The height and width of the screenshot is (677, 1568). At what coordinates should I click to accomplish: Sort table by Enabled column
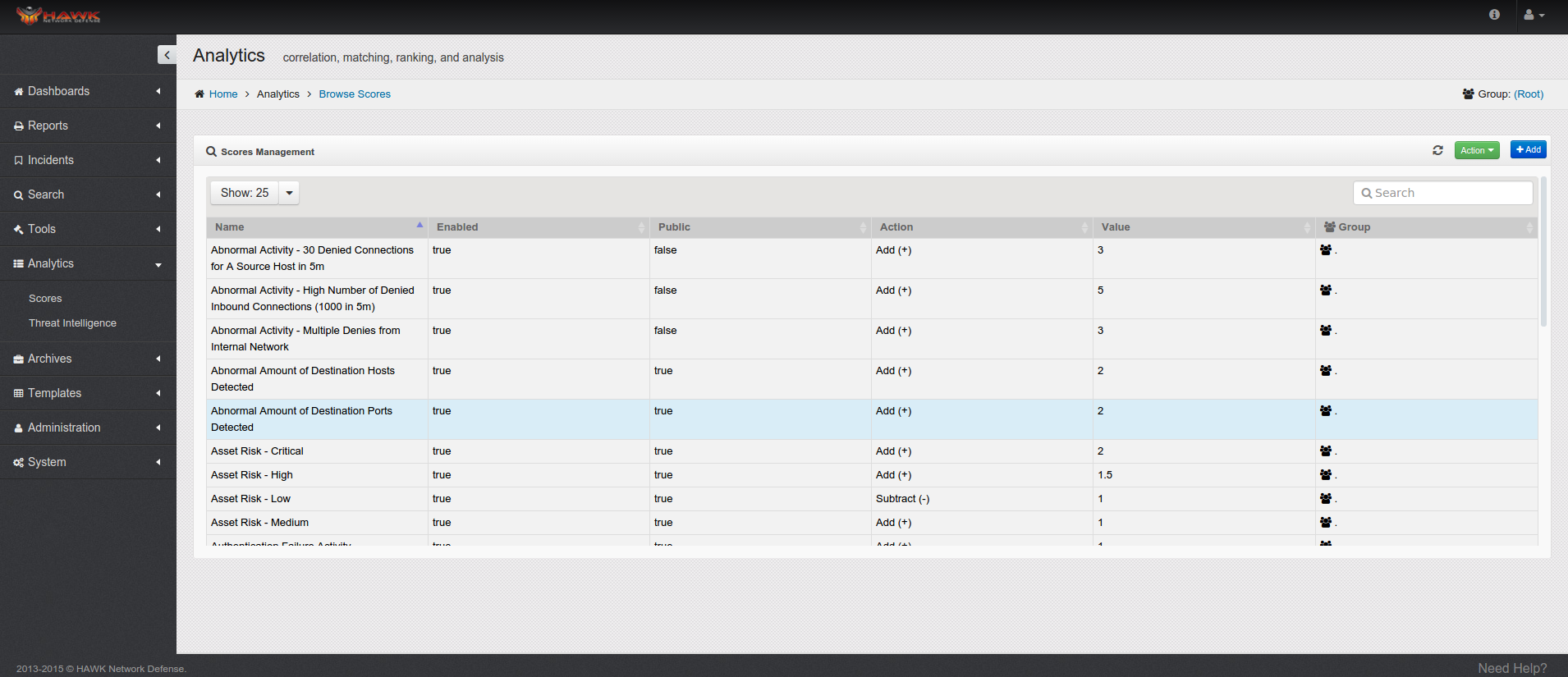pos(539,227)
